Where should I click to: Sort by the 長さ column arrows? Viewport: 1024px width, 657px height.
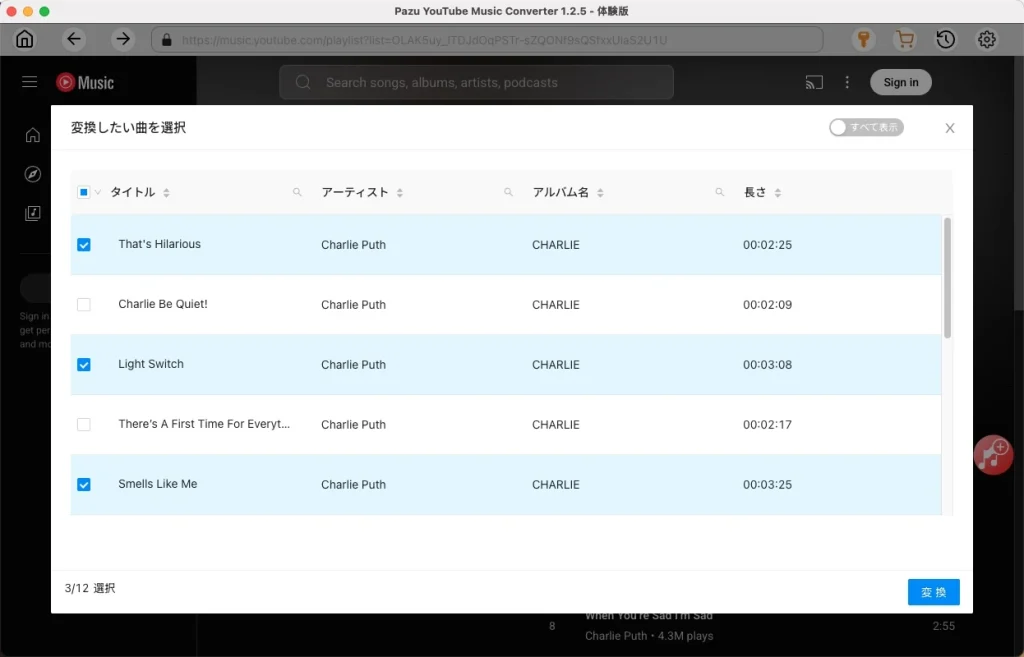point(778,191)
